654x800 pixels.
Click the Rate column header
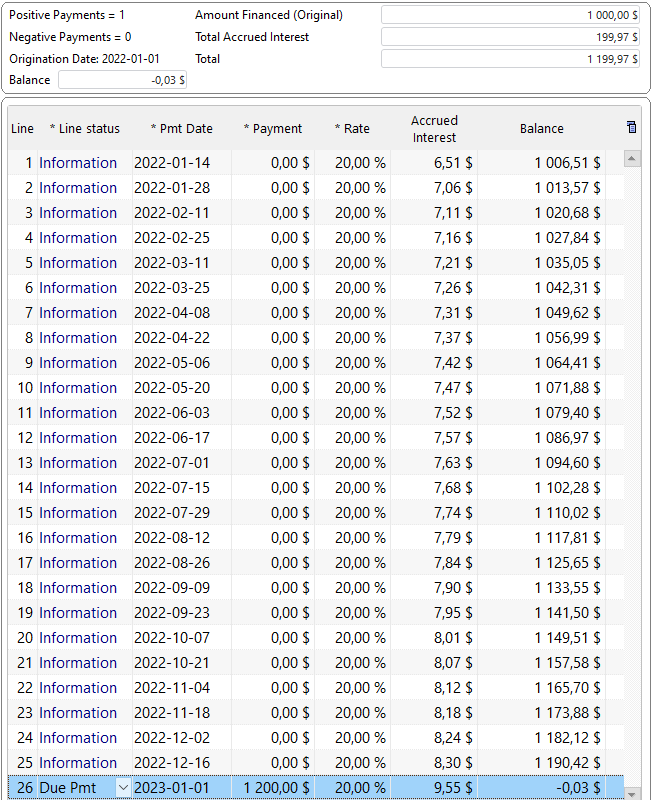352,128
